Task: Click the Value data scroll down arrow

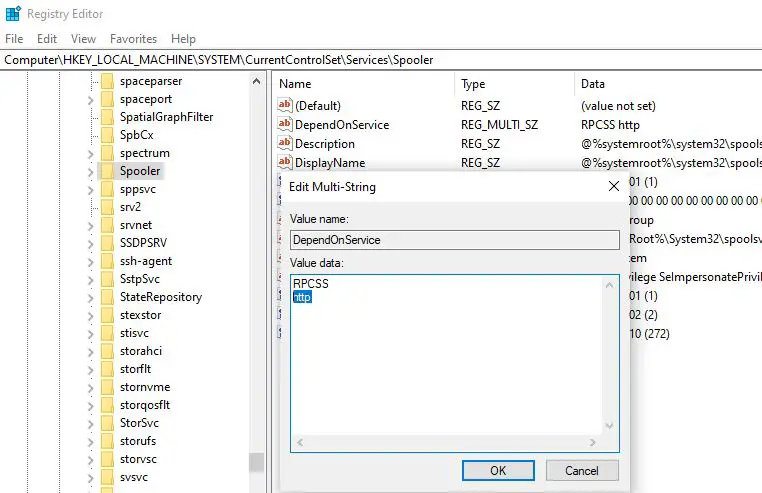Action: click(x=609, y=426)
